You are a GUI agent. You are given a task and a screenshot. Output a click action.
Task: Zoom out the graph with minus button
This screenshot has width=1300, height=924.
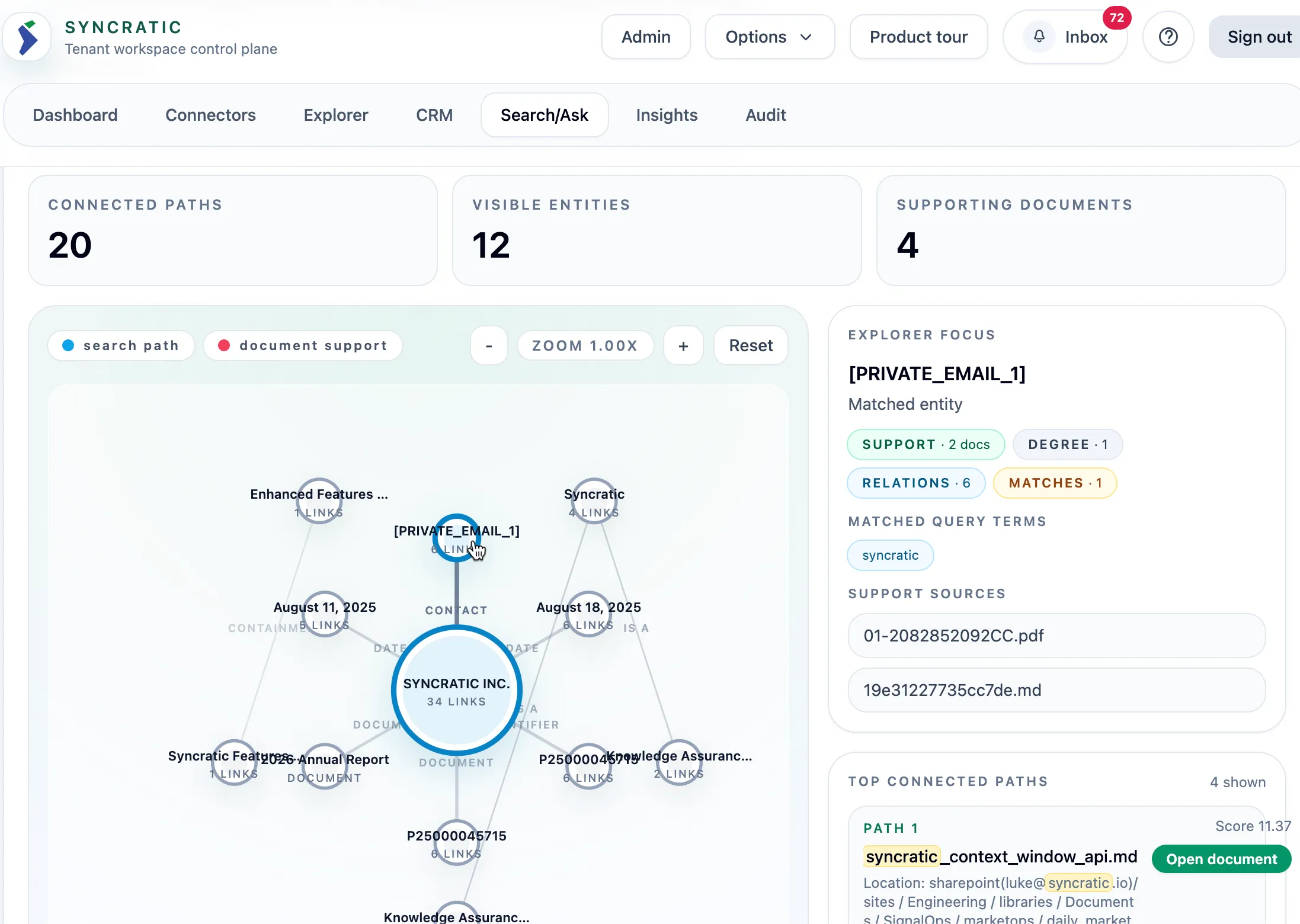coord(489,345)
